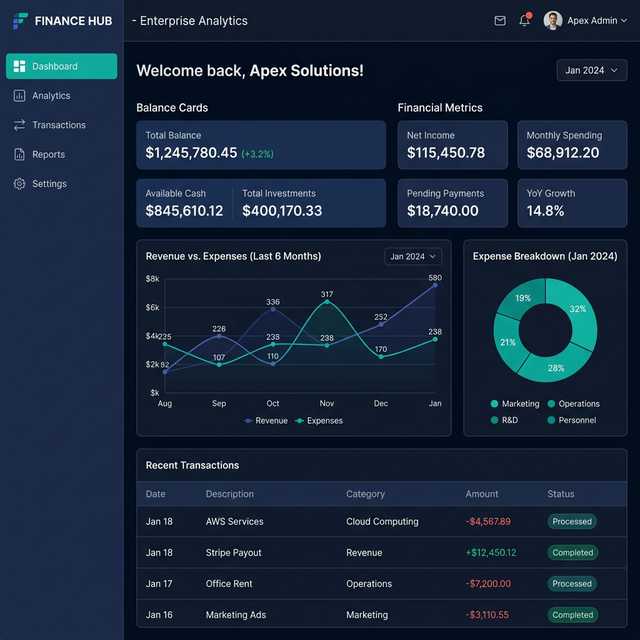This screenshot has width=640, height=640.
Task: Click the 19% donut chart segment
Action: [x=524, y=299]
